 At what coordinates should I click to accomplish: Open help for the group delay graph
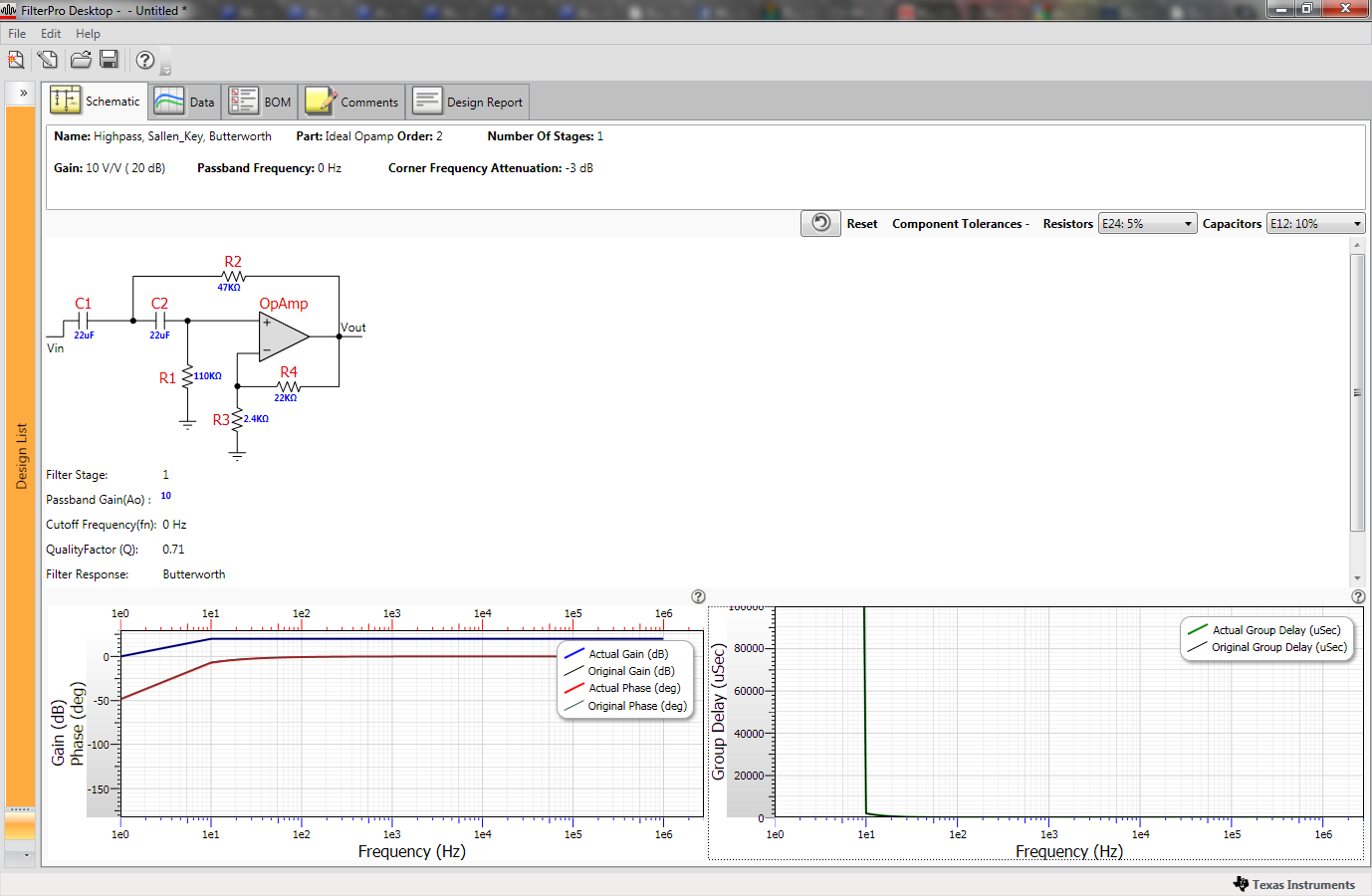point(1358,596)
